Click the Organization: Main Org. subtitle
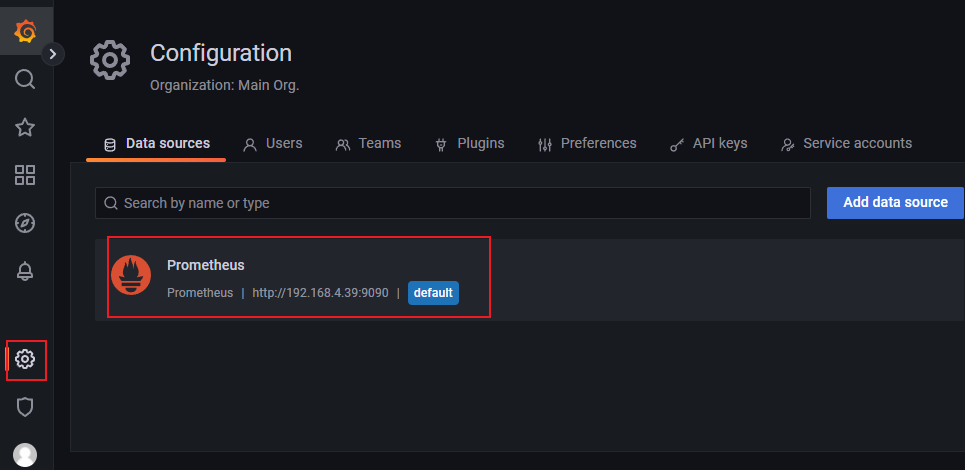Image resolution: width=965 pixels, height=470 pixels. 225,86
